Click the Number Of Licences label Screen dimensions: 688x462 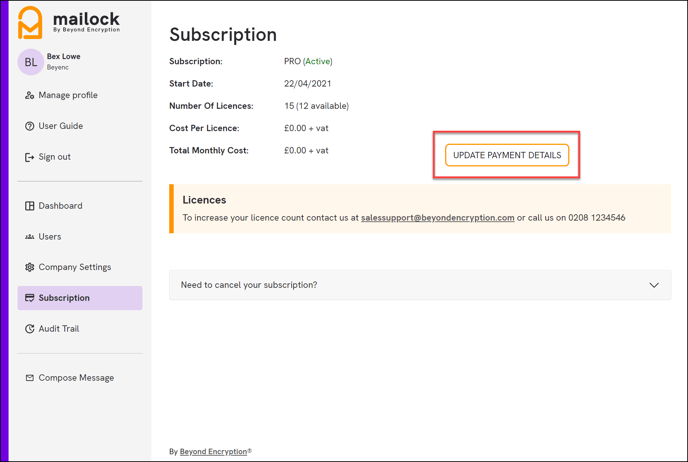coord(211,106)
